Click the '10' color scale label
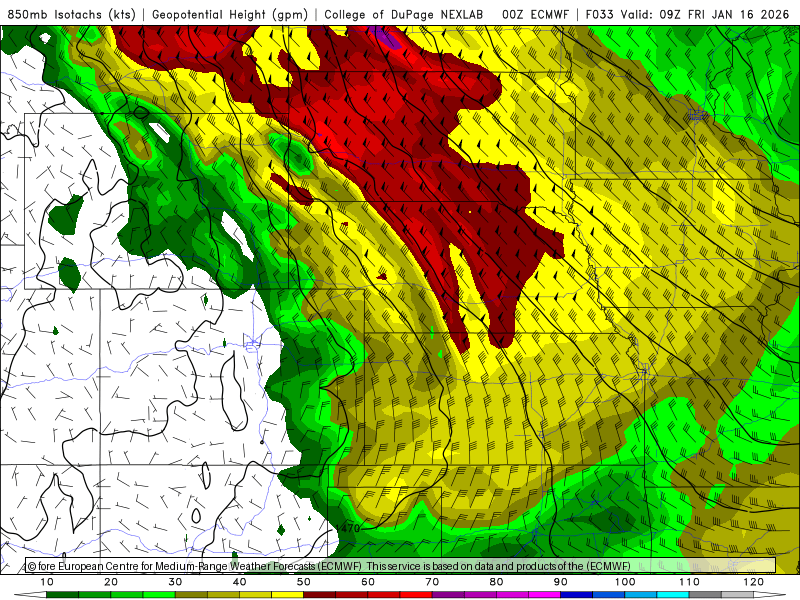Screen dimensions: 800x600 (46, 582)
